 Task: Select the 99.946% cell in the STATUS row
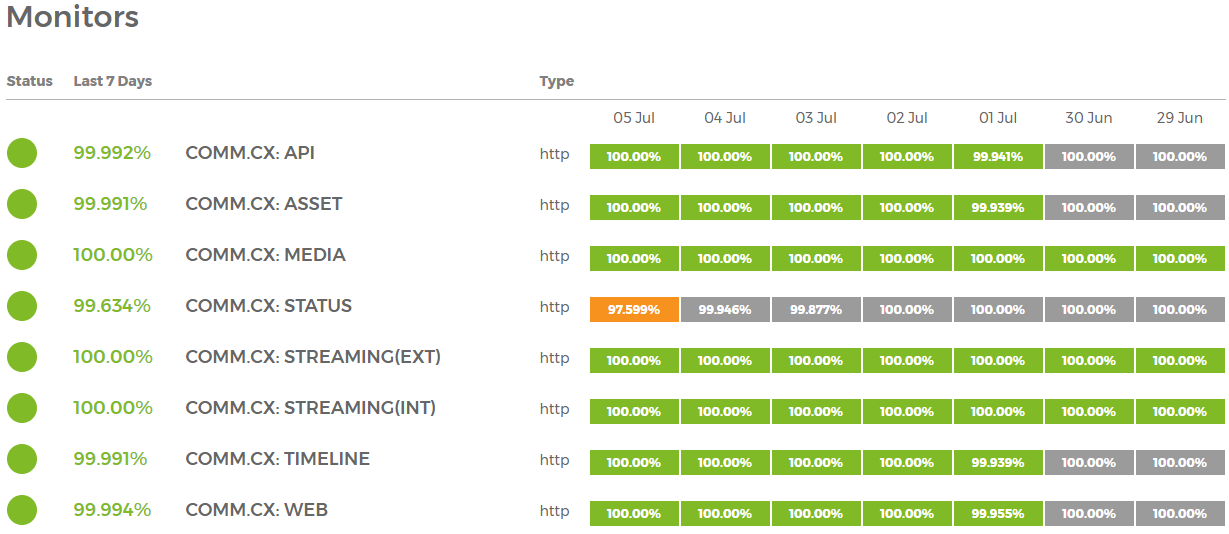(725, 310)
